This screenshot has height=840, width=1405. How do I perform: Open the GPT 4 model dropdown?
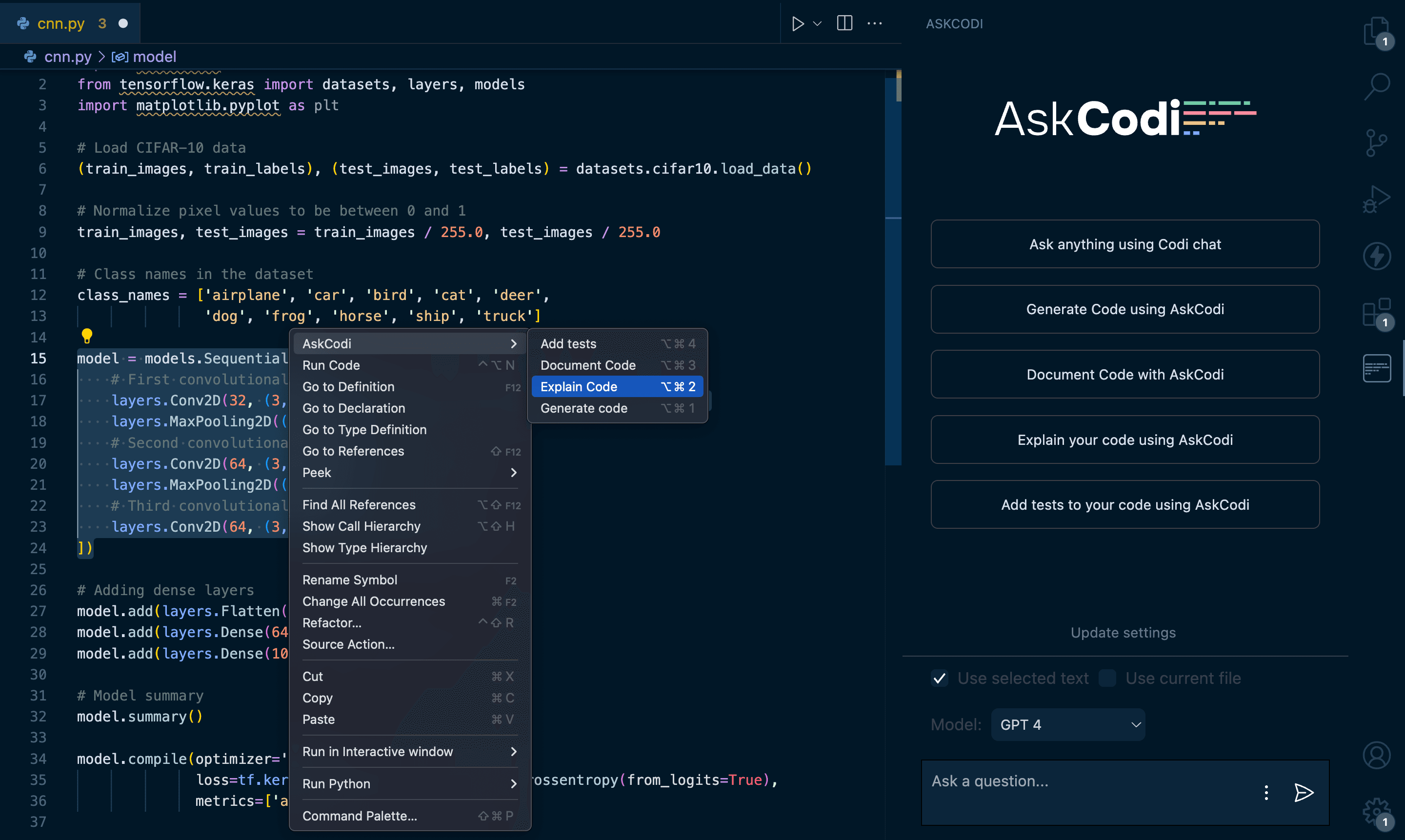(x=1067, y=724)
